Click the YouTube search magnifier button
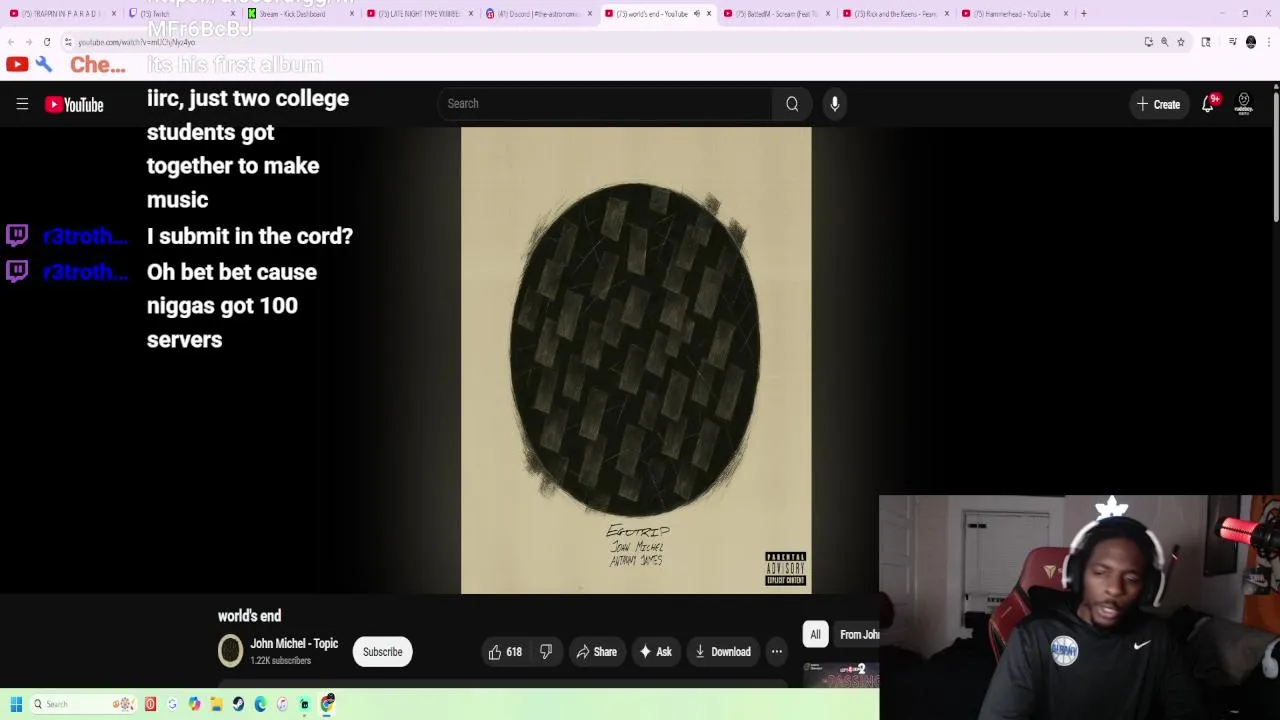The image size is (1280, 720). tap(792, 104)
